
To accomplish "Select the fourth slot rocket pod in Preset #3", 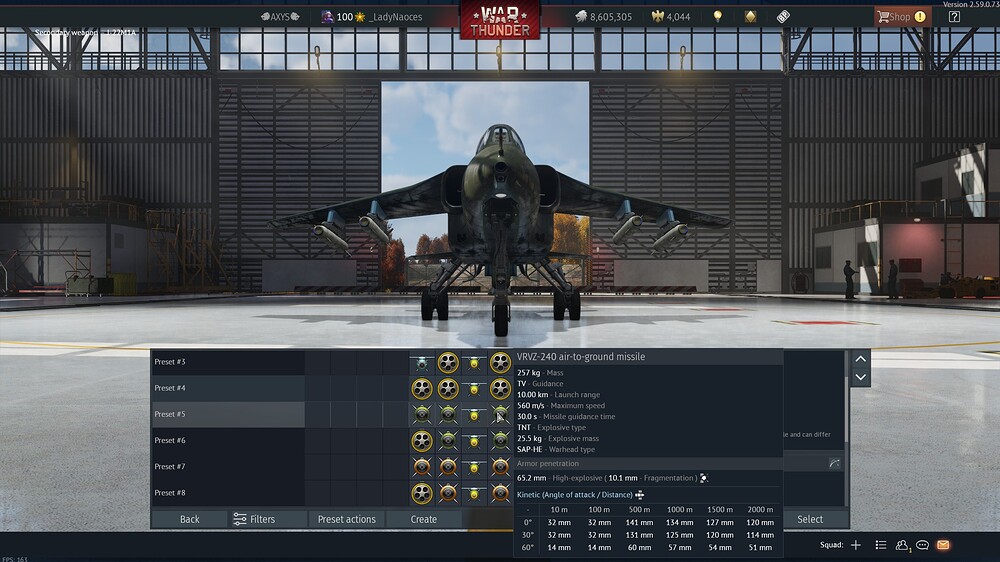I will tap(500, 362).
